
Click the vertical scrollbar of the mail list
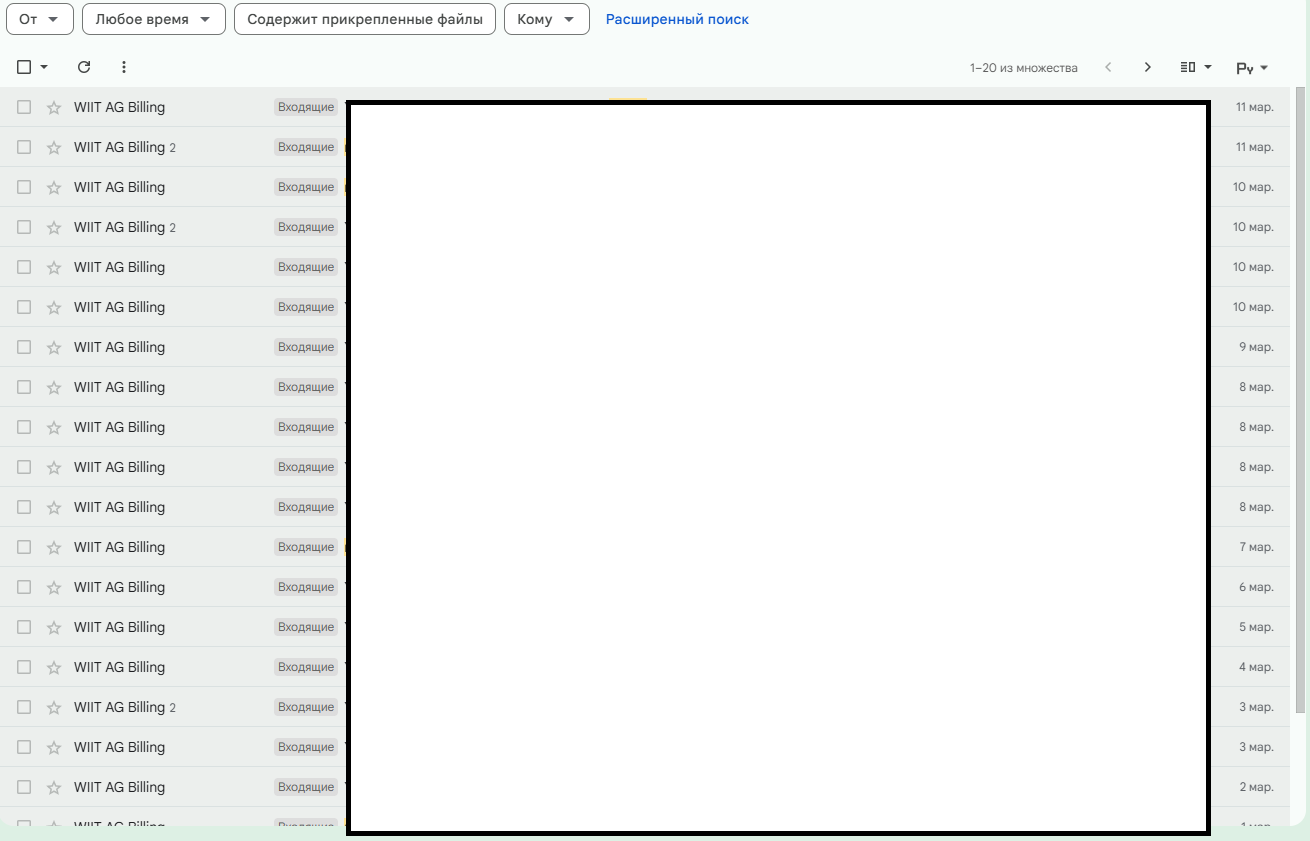tap(1299, 400)
